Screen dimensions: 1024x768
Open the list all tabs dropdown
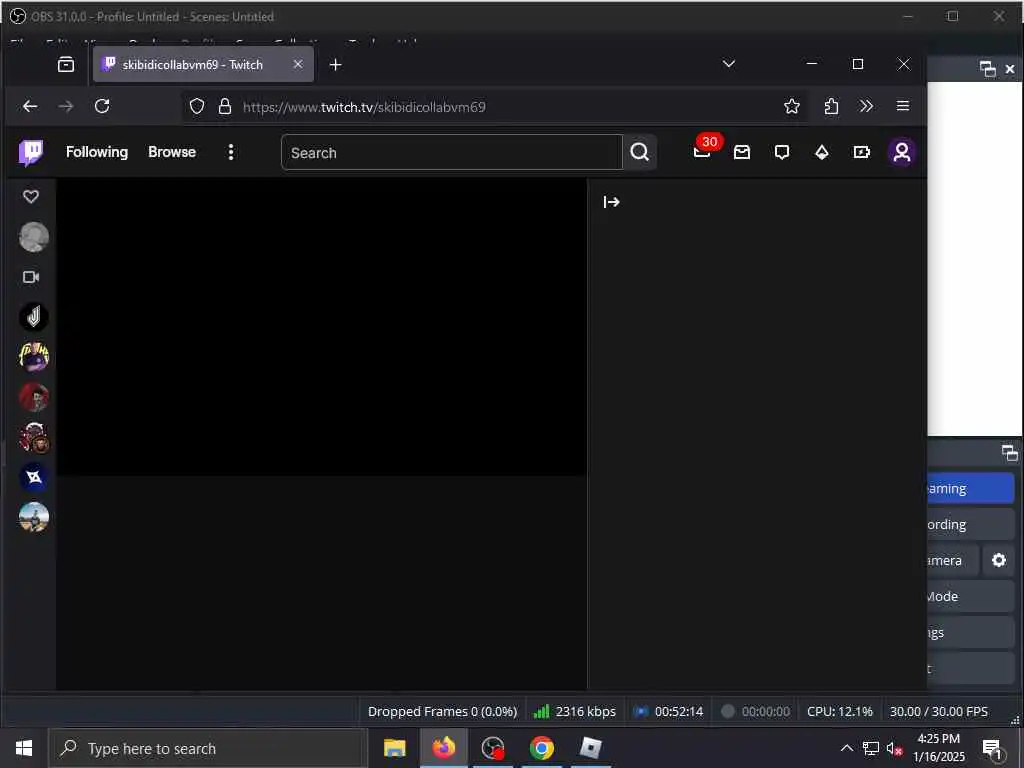(729, 64)
